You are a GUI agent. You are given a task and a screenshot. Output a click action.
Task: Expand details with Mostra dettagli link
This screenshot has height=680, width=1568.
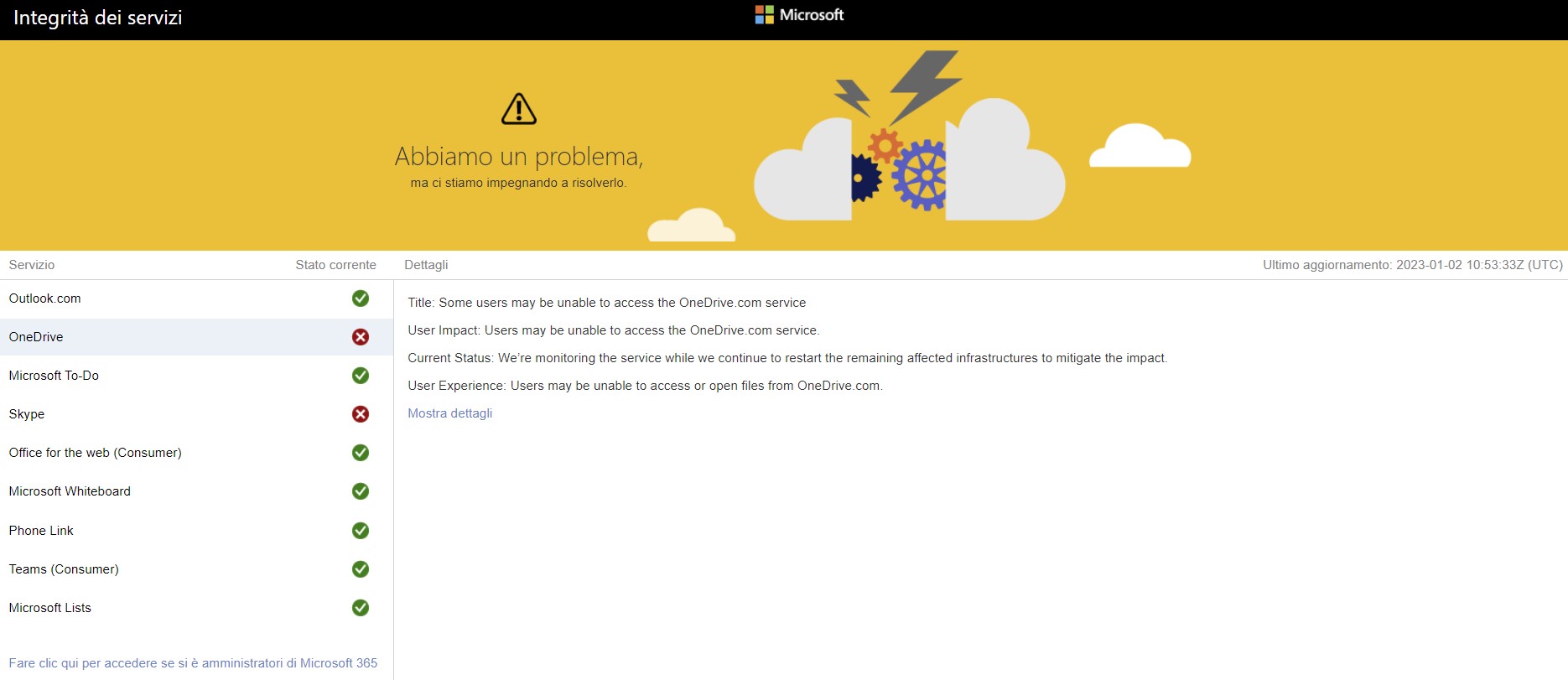(449, 413)
